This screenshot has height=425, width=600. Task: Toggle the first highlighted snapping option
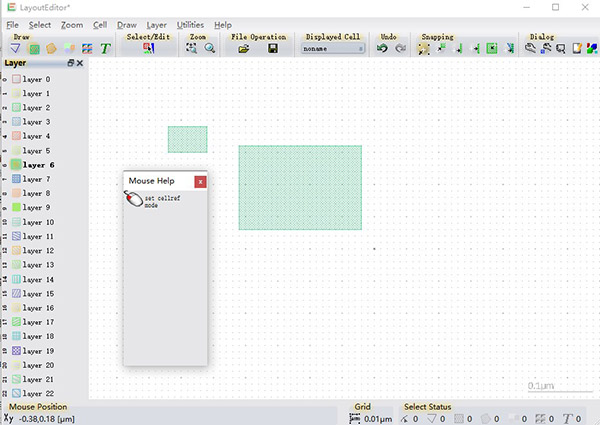423,49
